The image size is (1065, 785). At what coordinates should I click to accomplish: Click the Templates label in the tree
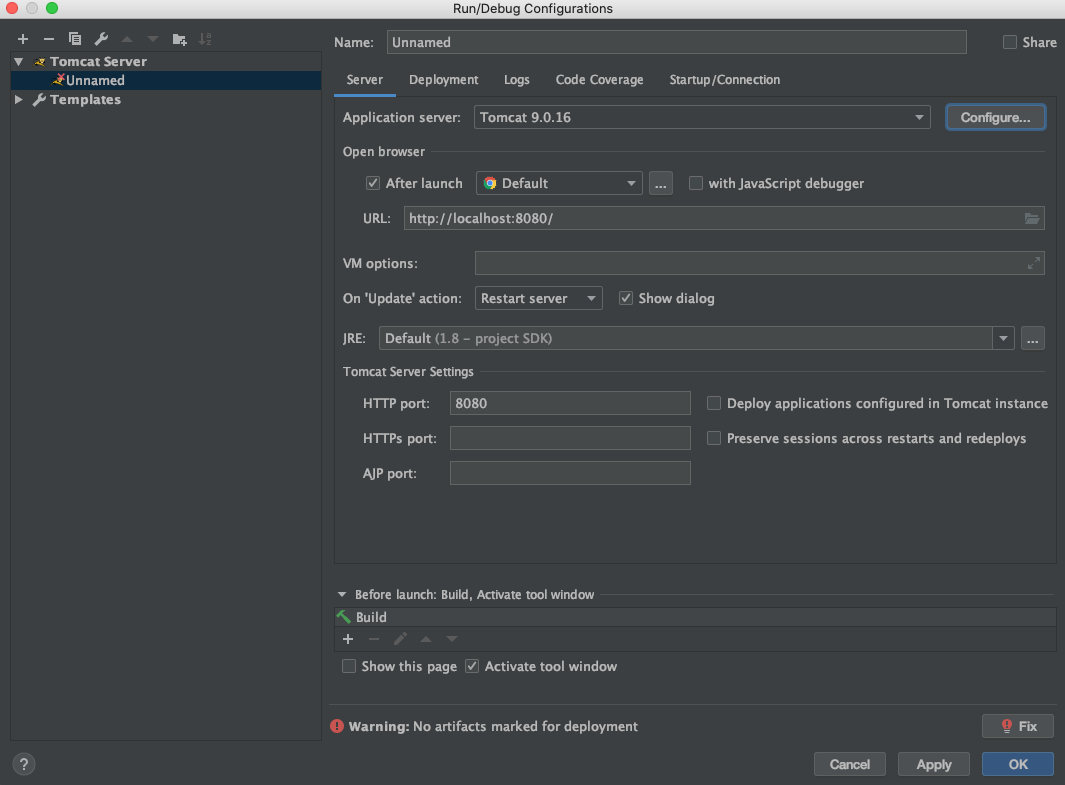point(85,100)
